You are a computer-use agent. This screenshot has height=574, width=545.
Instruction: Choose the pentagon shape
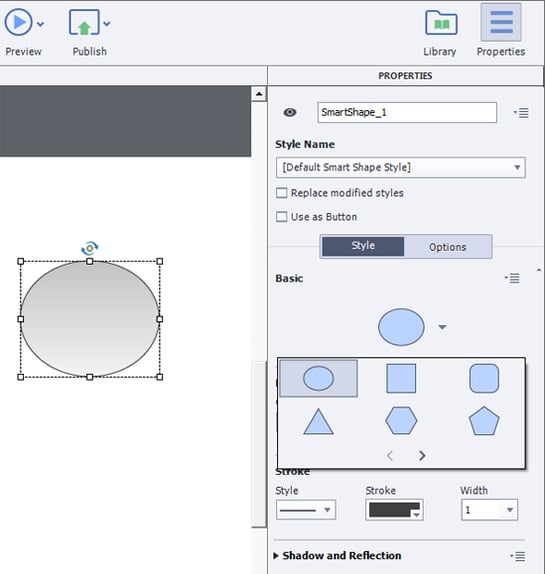pos(484,421)
